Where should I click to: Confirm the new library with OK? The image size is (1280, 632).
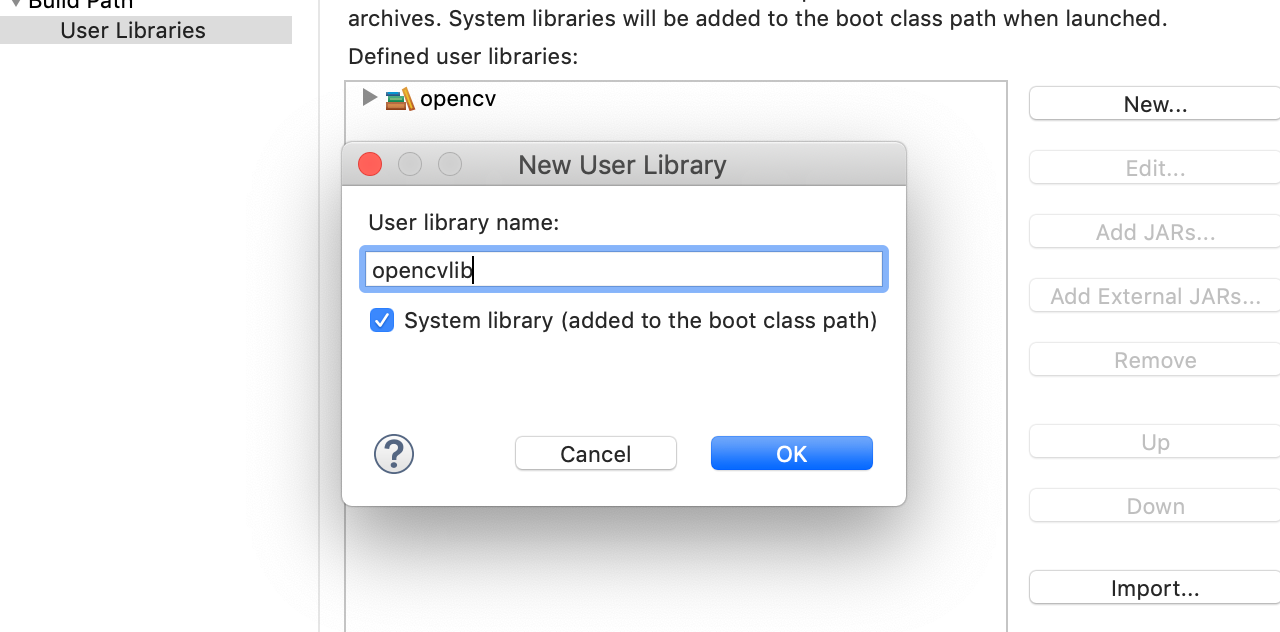(791, 453)
